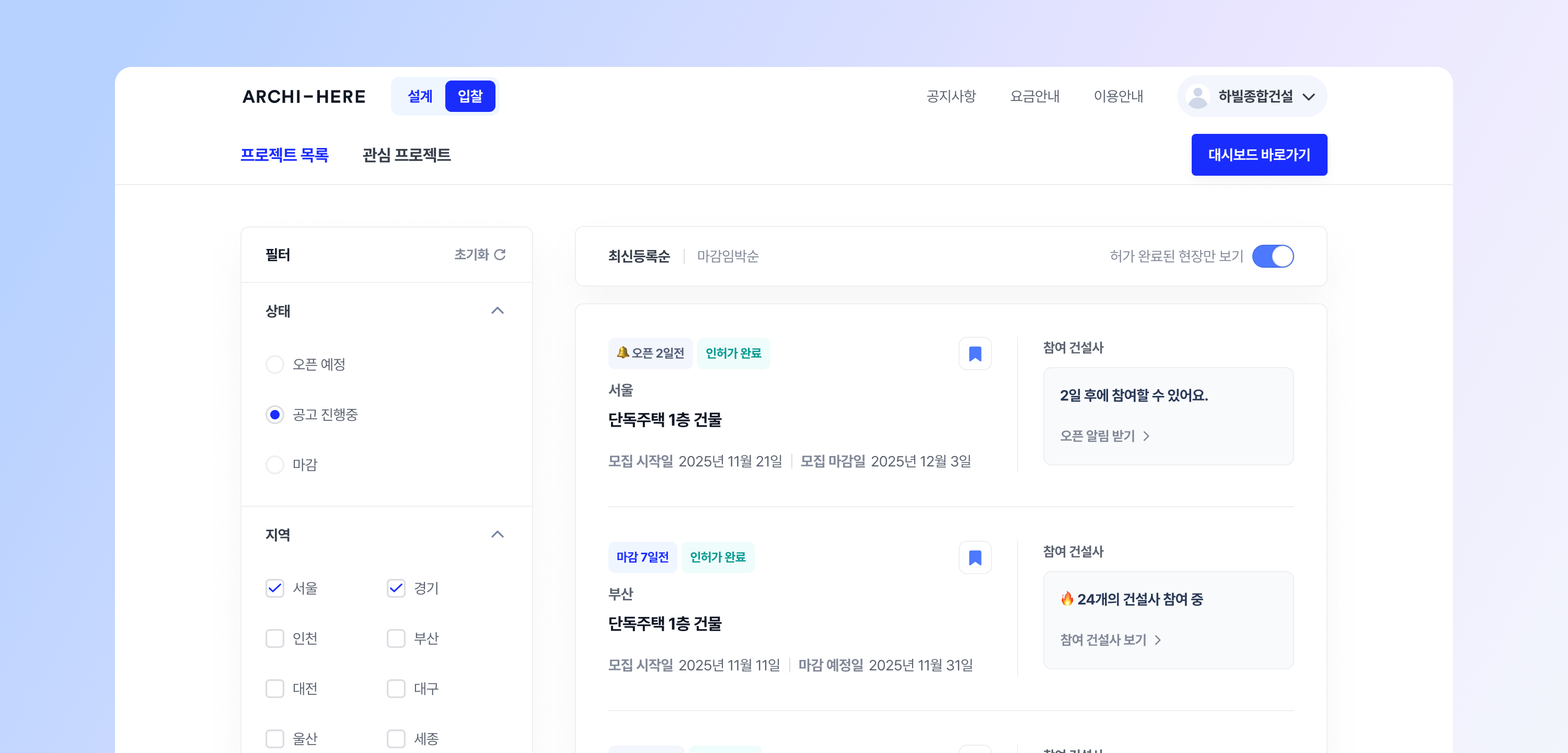Switch to the 설계 mode tab

coord(419,96)
